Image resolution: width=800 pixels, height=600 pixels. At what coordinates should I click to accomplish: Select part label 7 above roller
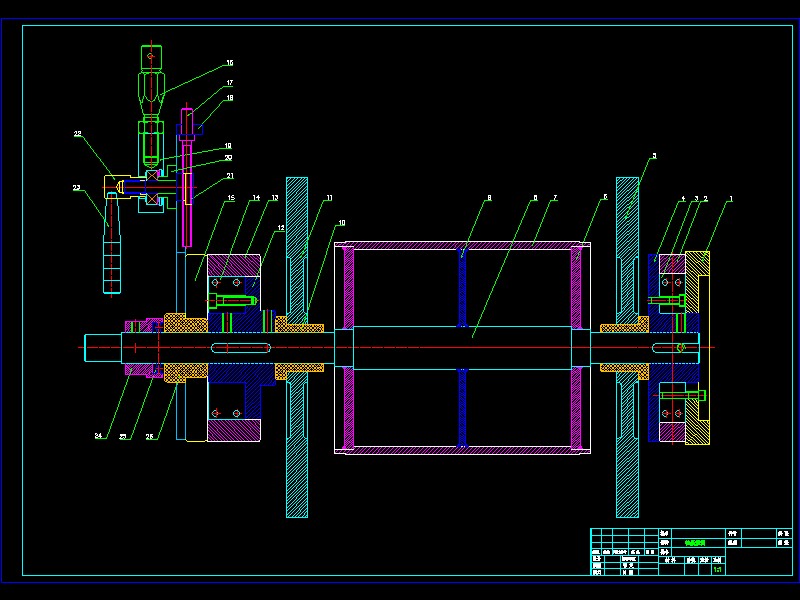tap(555, 198)
